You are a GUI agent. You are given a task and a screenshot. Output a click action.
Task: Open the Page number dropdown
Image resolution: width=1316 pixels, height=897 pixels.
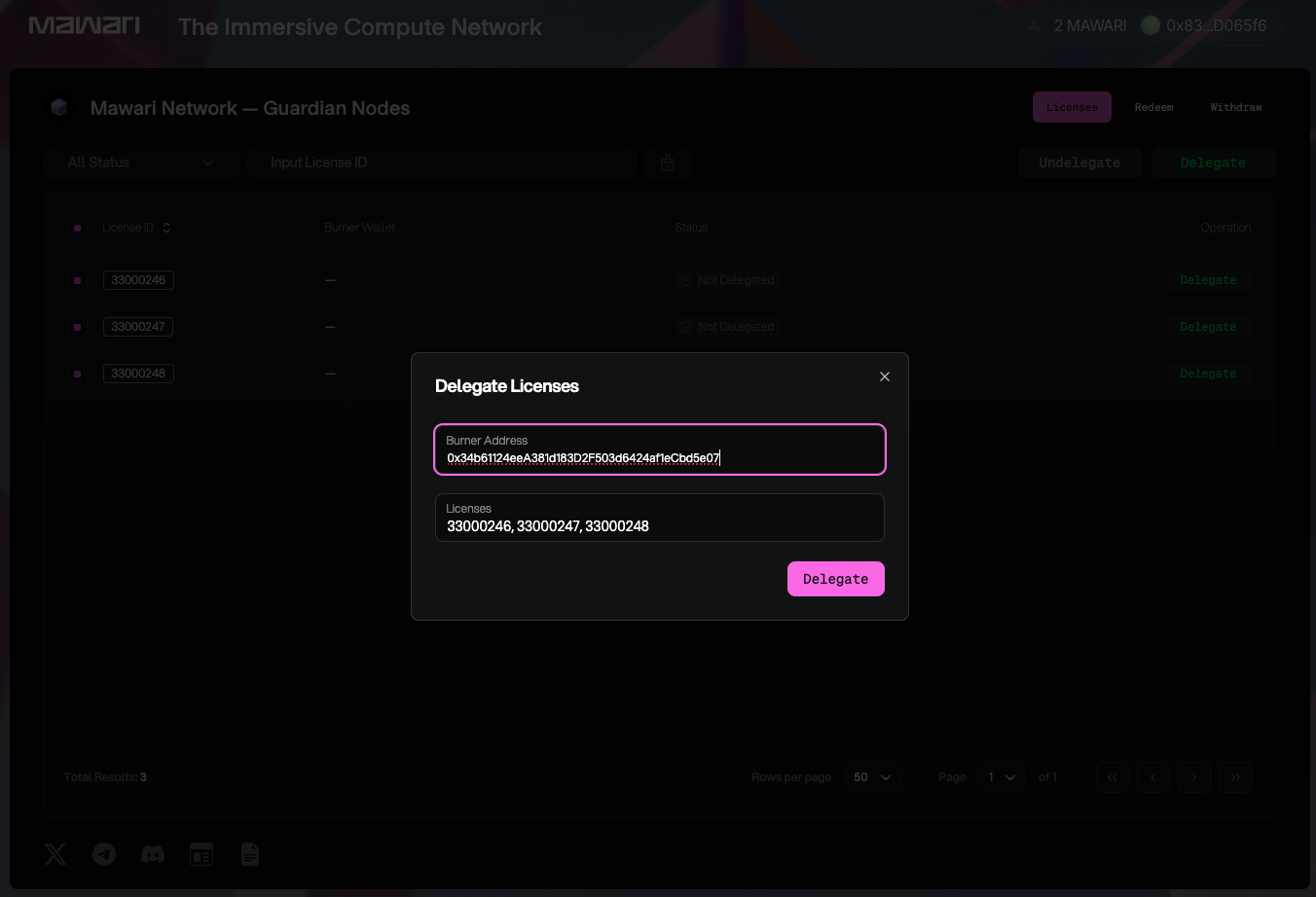(x=1002, y=777)
